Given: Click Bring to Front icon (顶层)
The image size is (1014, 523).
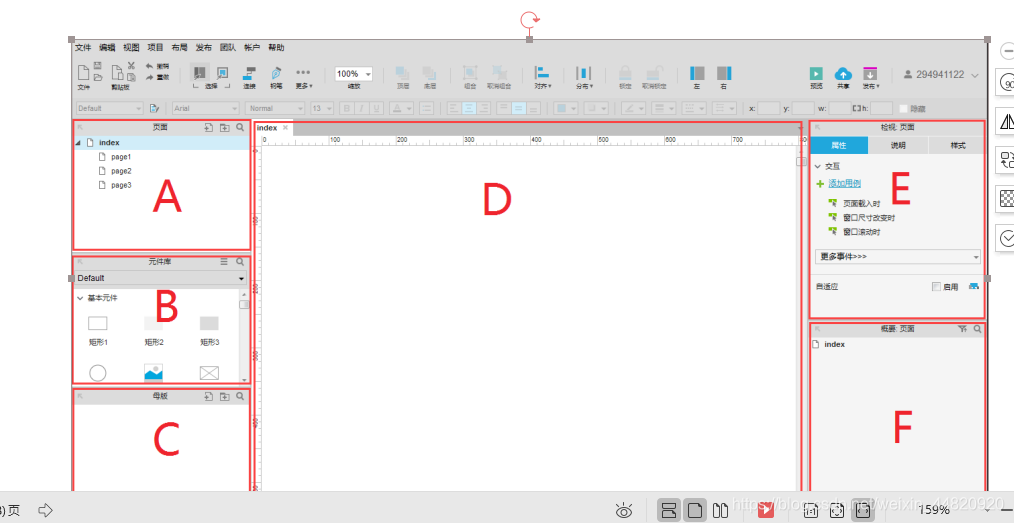Looking at the screenshot, I should [x=402, y=73].
